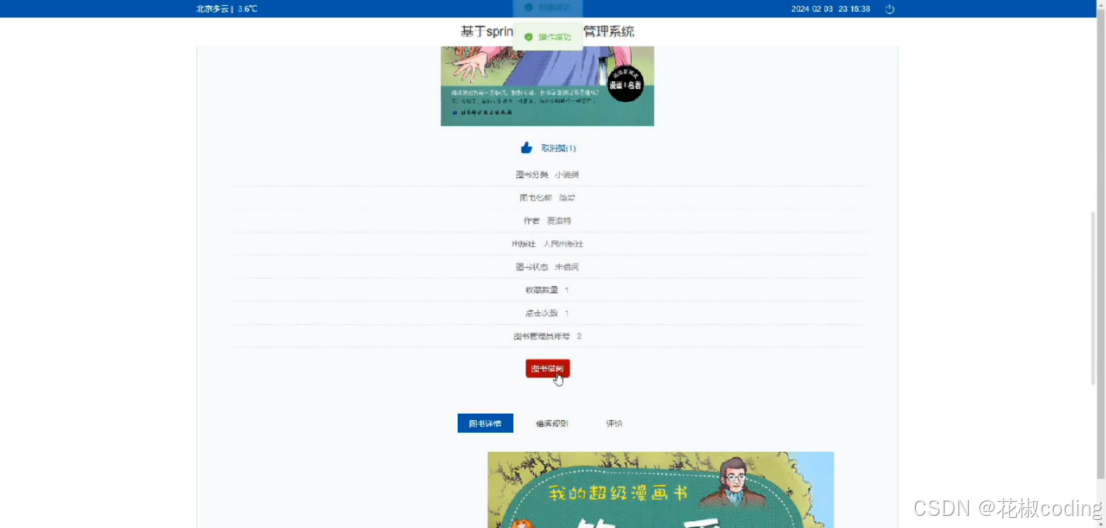Click the power logout icon in top bar
This screenshot has height=528, width=1106.
click(889, 9)
